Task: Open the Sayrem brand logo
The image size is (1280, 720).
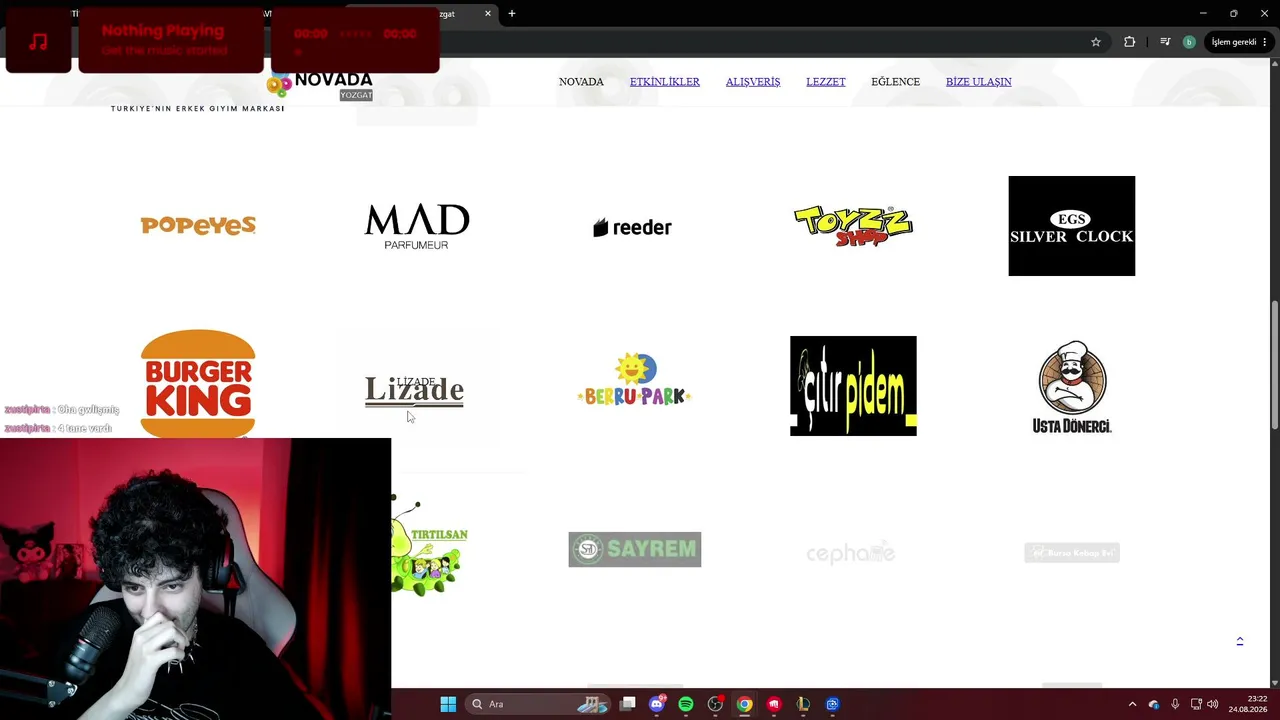Action: (635, 549)
